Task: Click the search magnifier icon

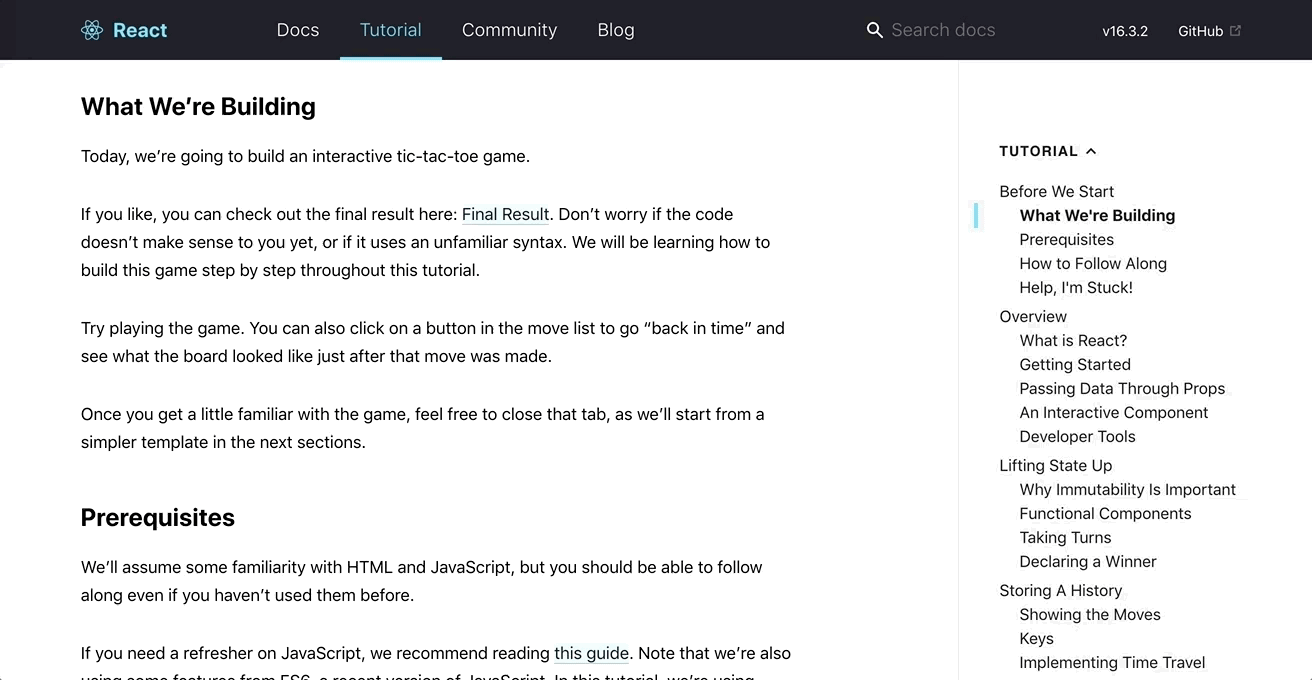Action: (874, 30)
